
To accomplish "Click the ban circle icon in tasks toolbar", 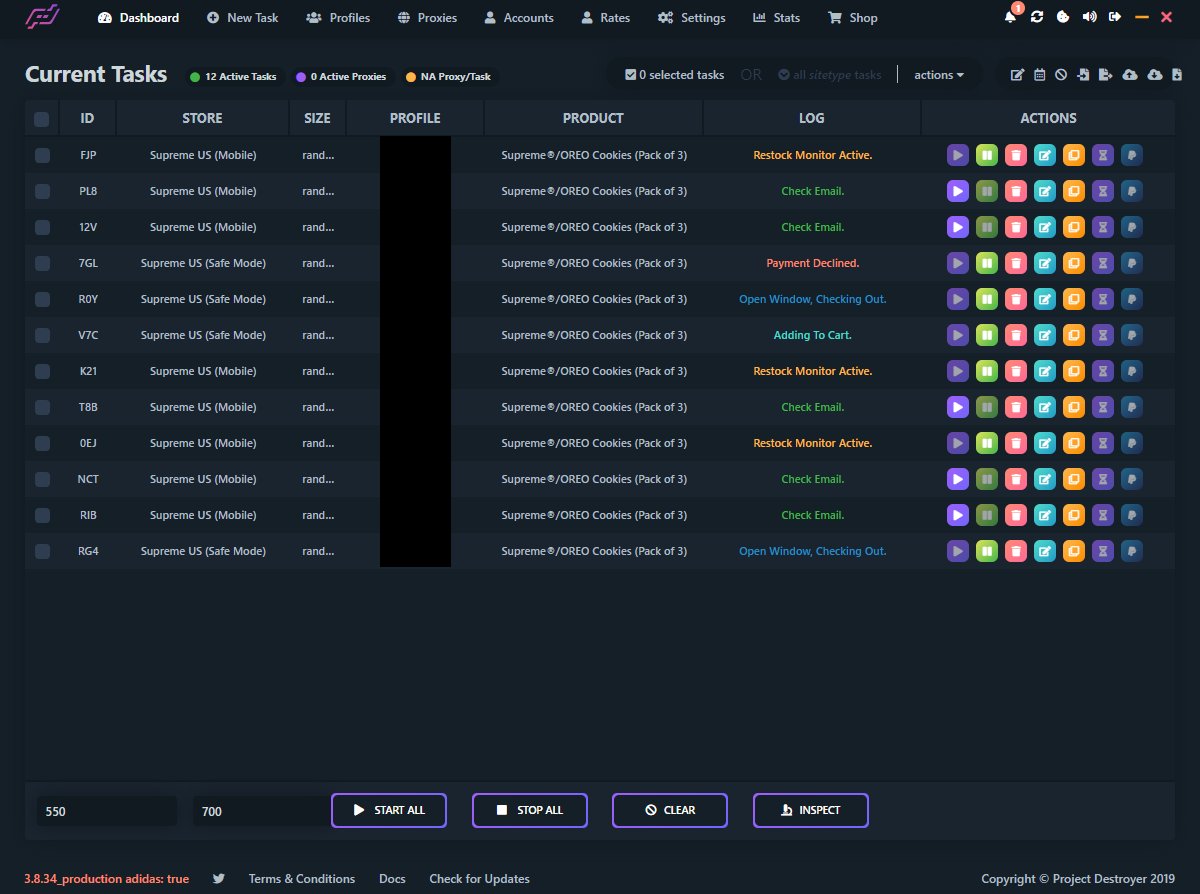I will click(1060, 75).
